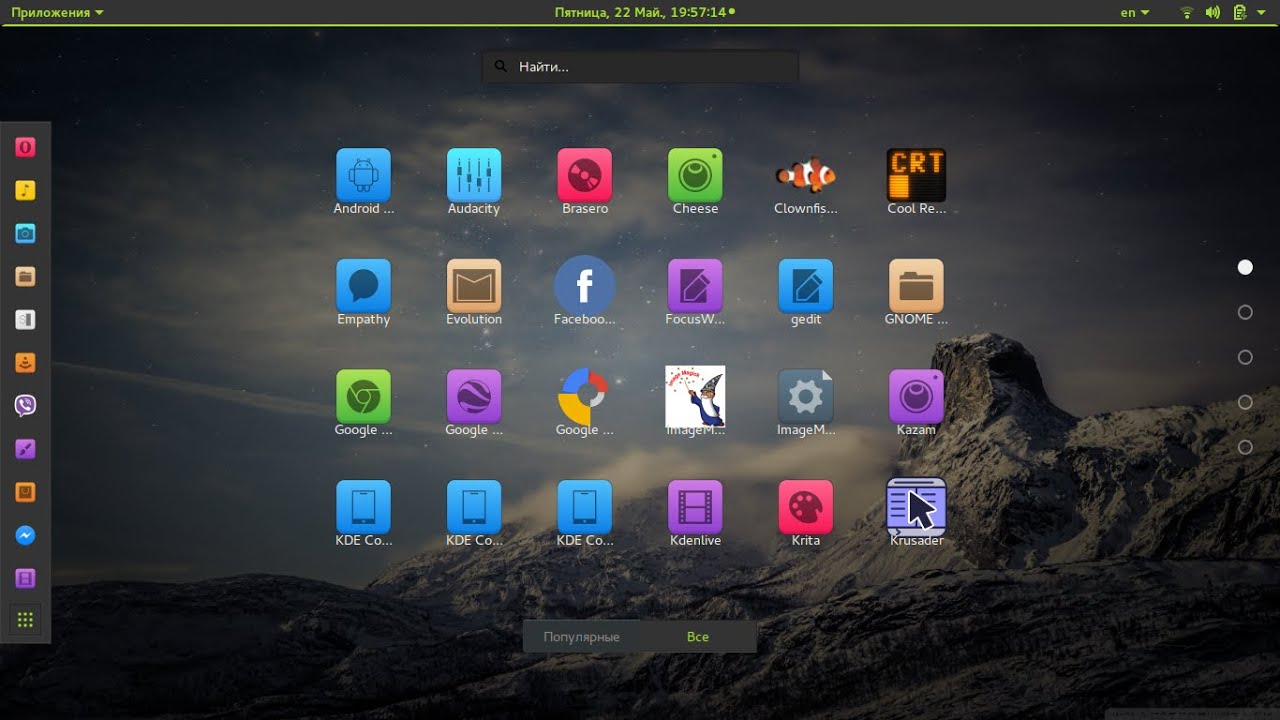Launch Kazam screen recorder
Screen dimensions: 1280x720
click(x=916, y=397)
